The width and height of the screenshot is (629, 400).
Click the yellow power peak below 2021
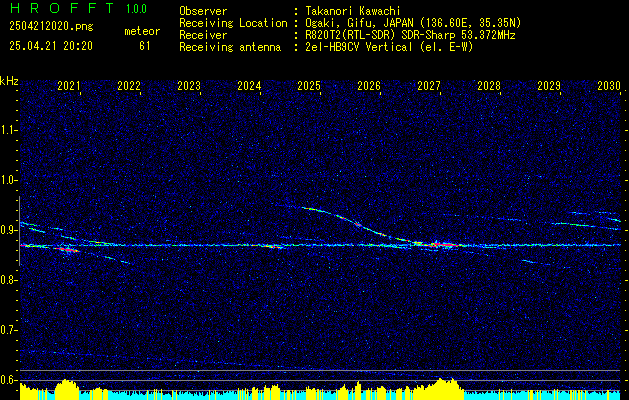pos(67,389)
